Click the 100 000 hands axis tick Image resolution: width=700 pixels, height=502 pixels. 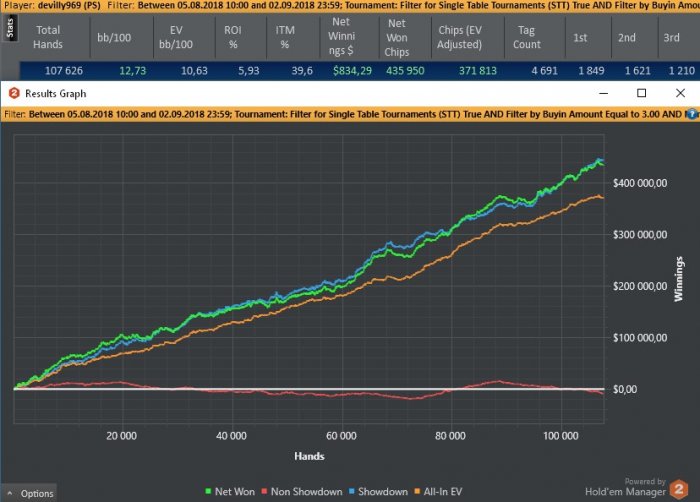[x=561, y=436]
